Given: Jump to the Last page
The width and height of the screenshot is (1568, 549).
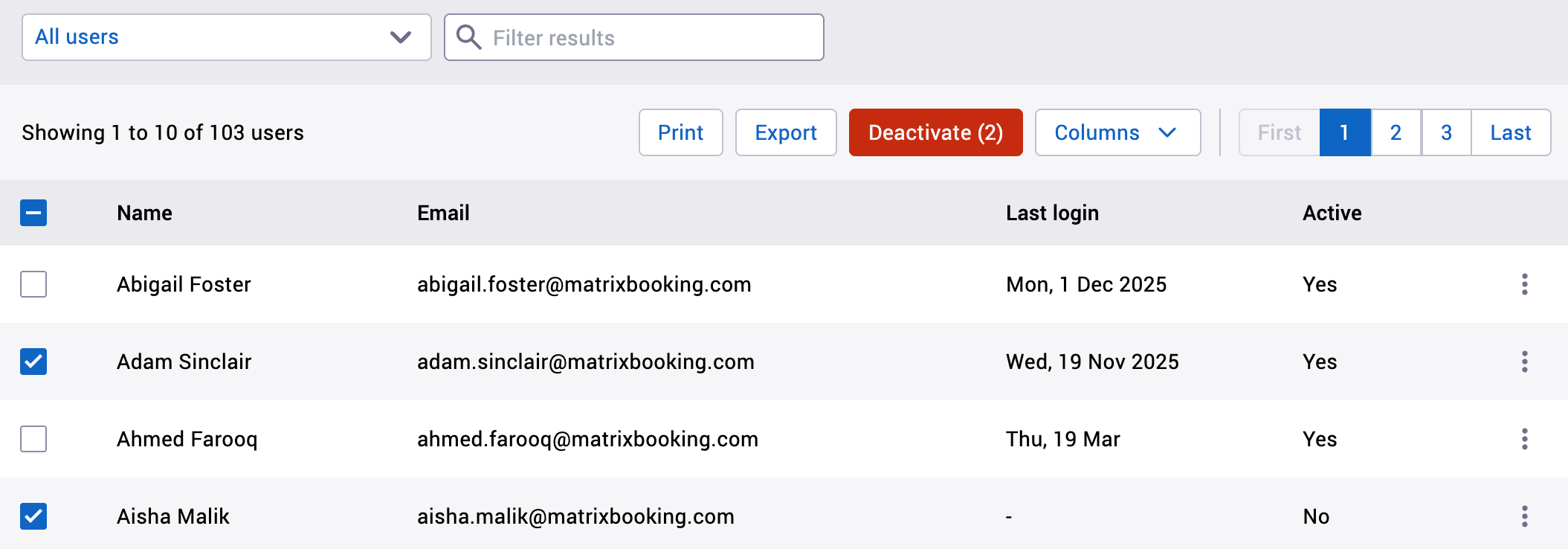Looking at the screenshot, I should [x=1510, y=132].
